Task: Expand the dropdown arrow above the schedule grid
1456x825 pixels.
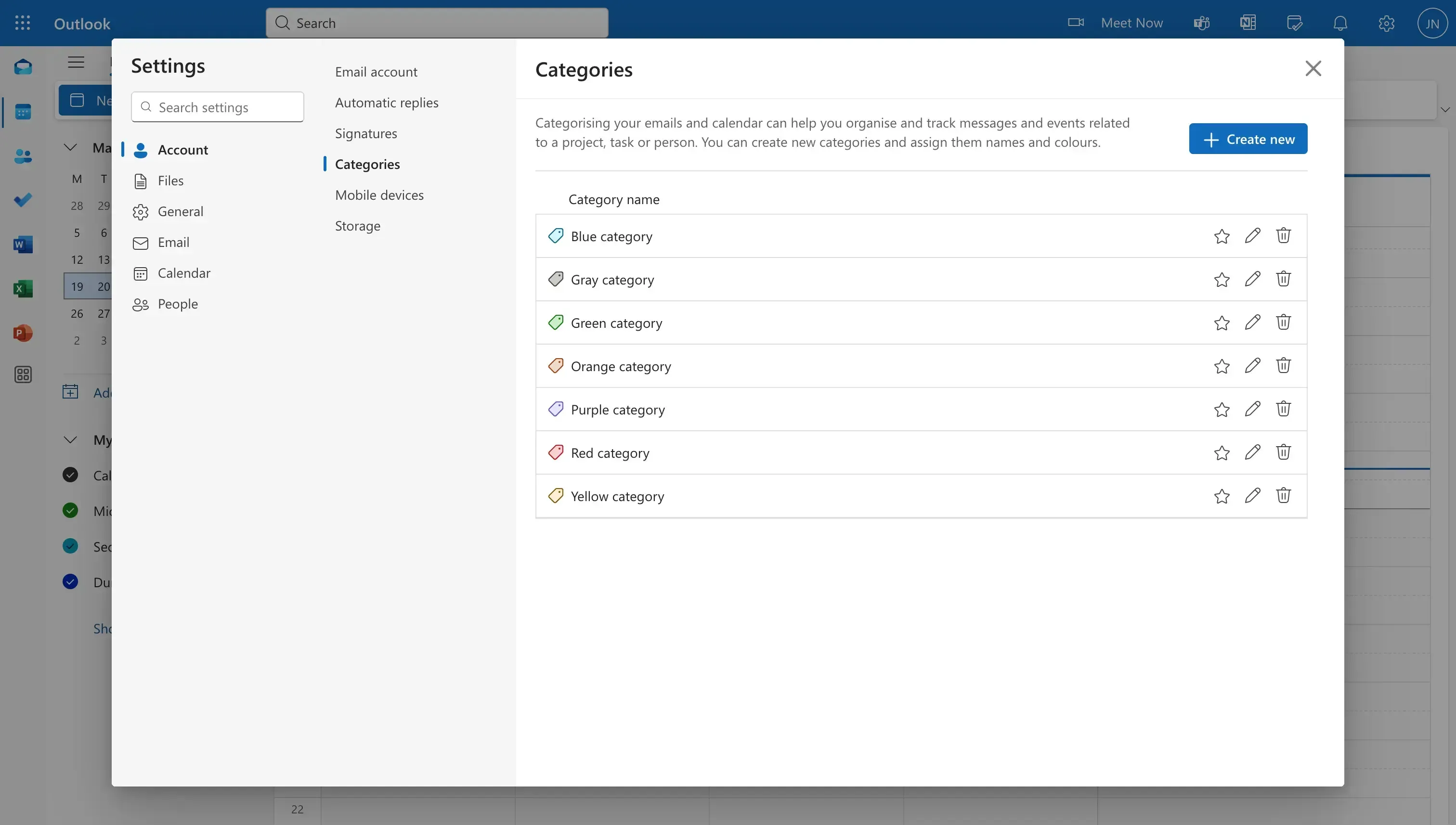Action: (x=1445, y=110)
